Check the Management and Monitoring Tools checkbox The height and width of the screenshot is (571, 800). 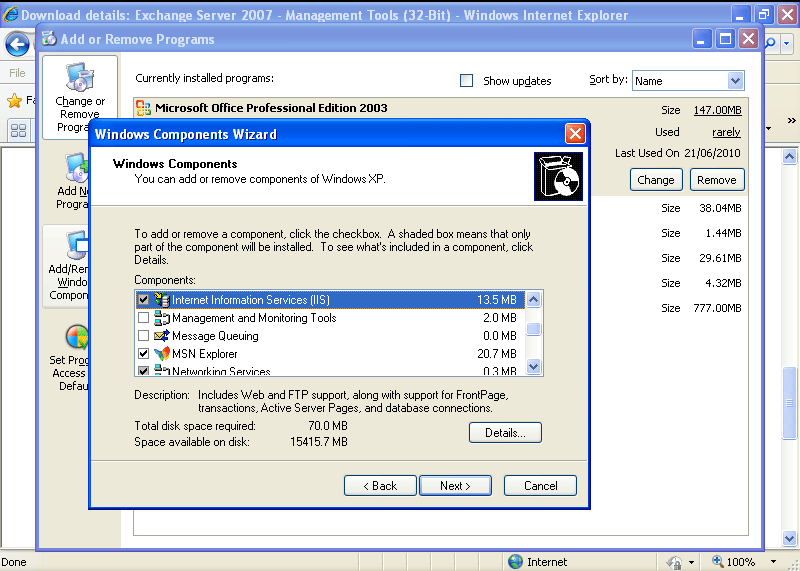tap(143, 318)
